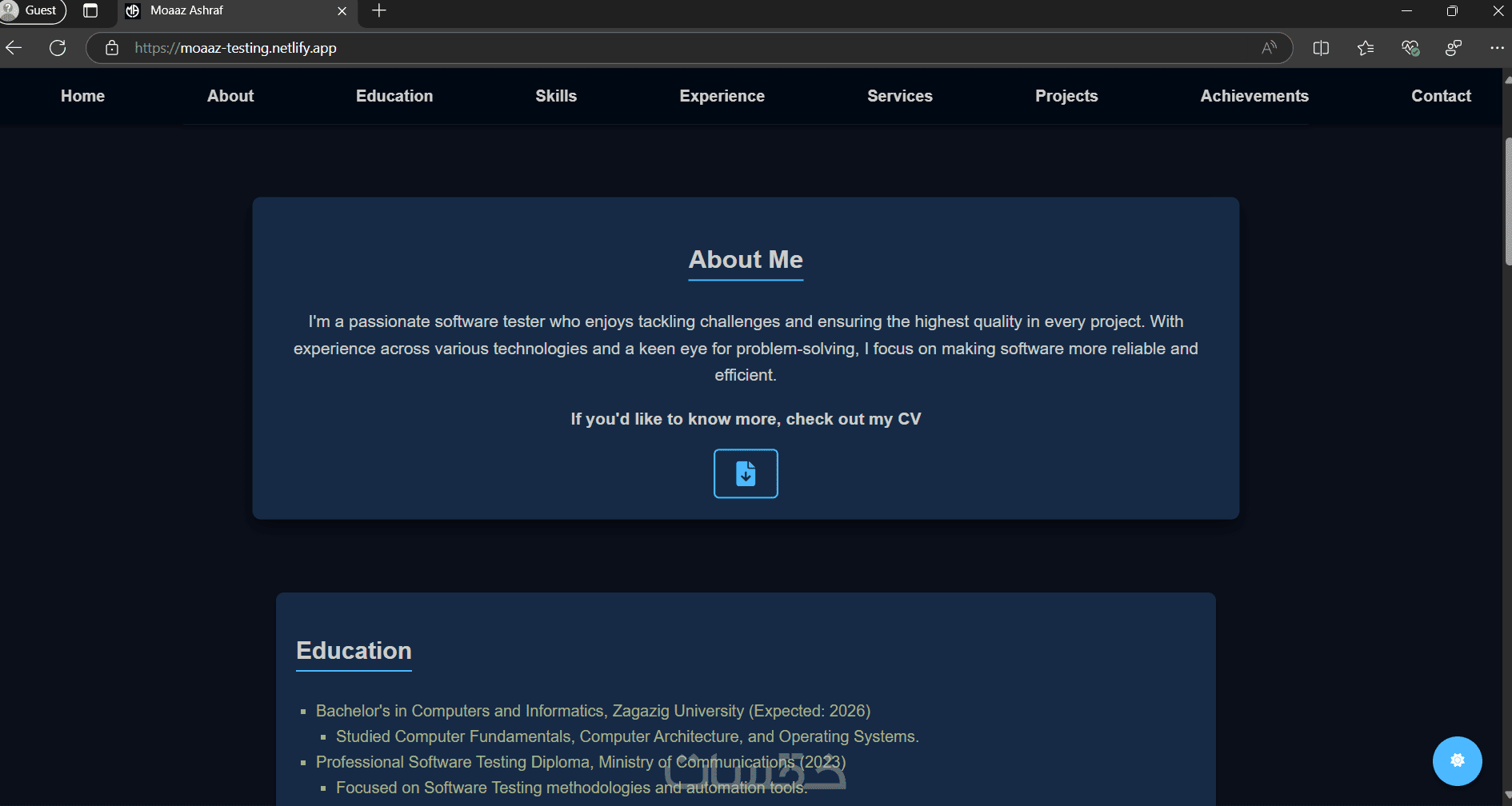This screenshot has width=1512, height=806.
Task: Click the 'Studied Computer Fundamentals' bullet text
Action: tap(627, 736)
